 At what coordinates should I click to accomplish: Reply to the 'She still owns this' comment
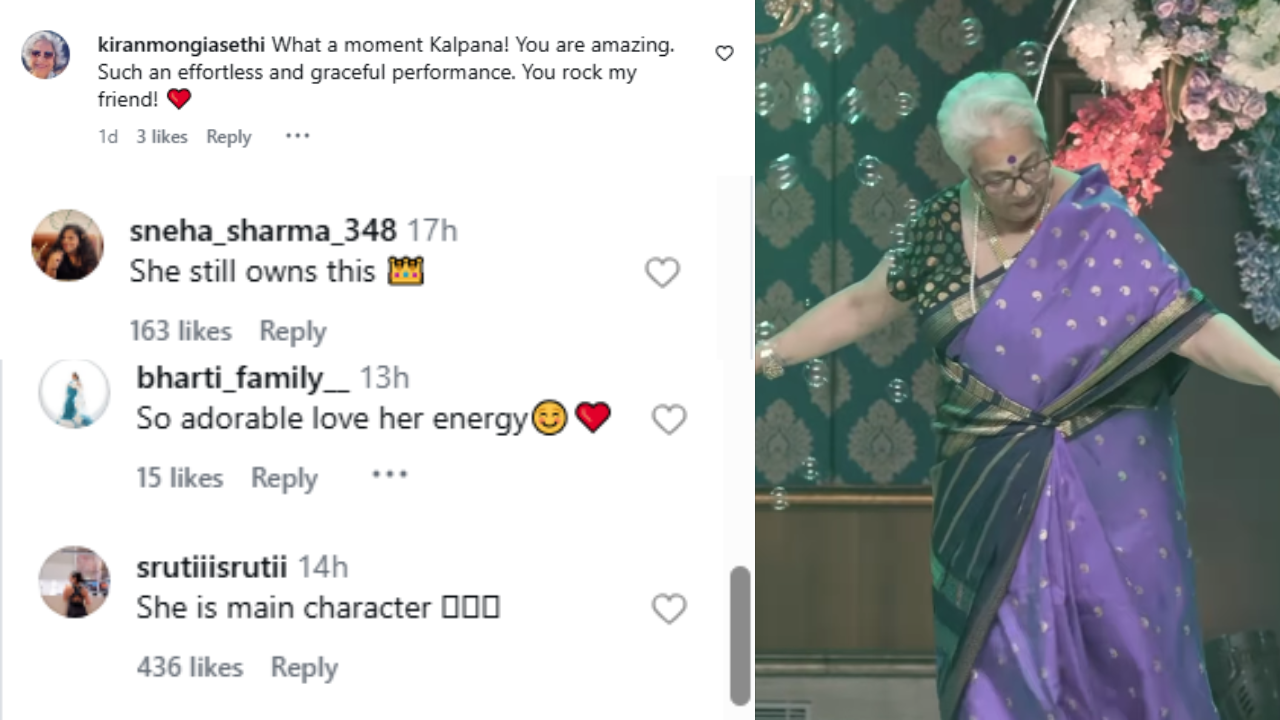point(292,331)
